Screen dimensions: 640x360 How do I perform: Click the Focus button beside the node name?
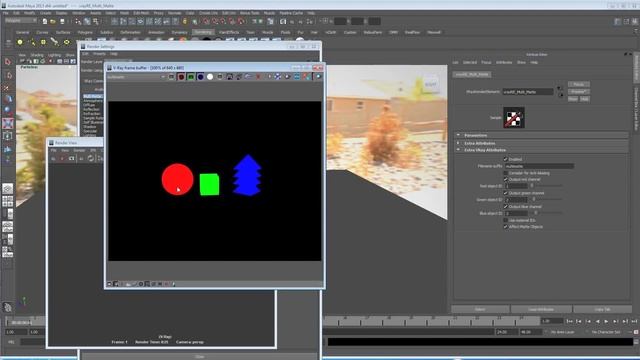tap(578, 84)
